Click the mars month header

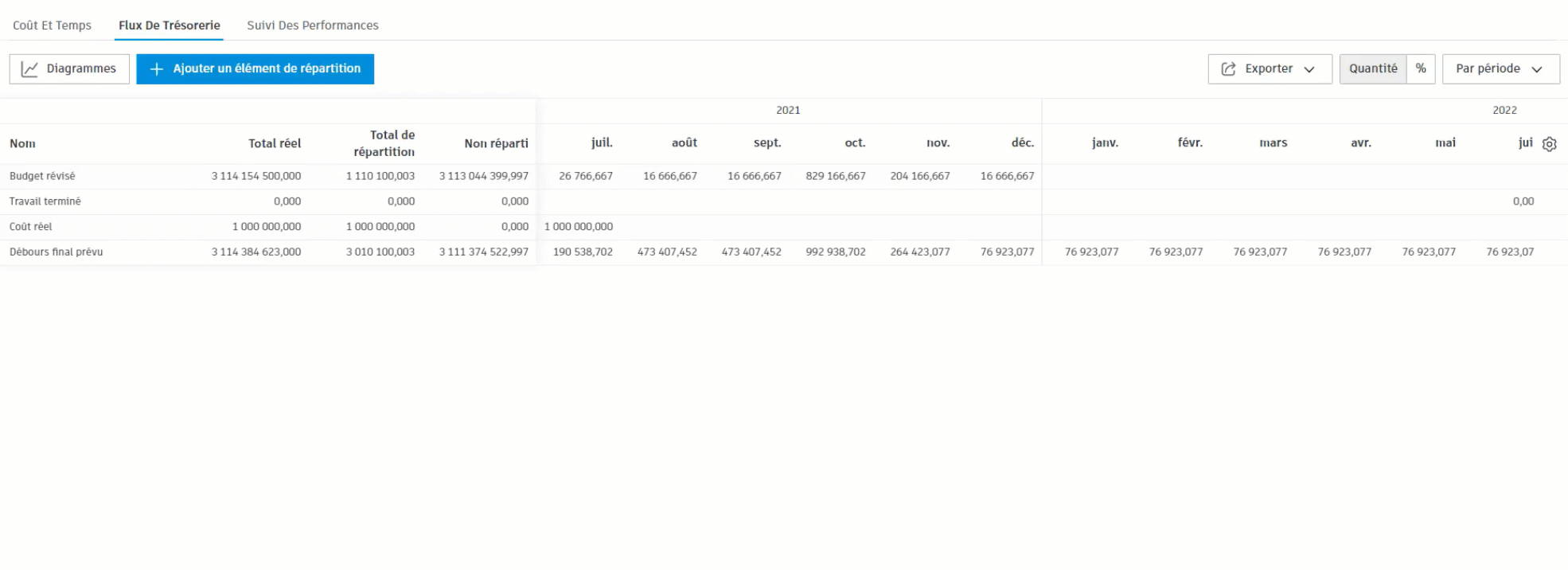tap(1274, 142)
